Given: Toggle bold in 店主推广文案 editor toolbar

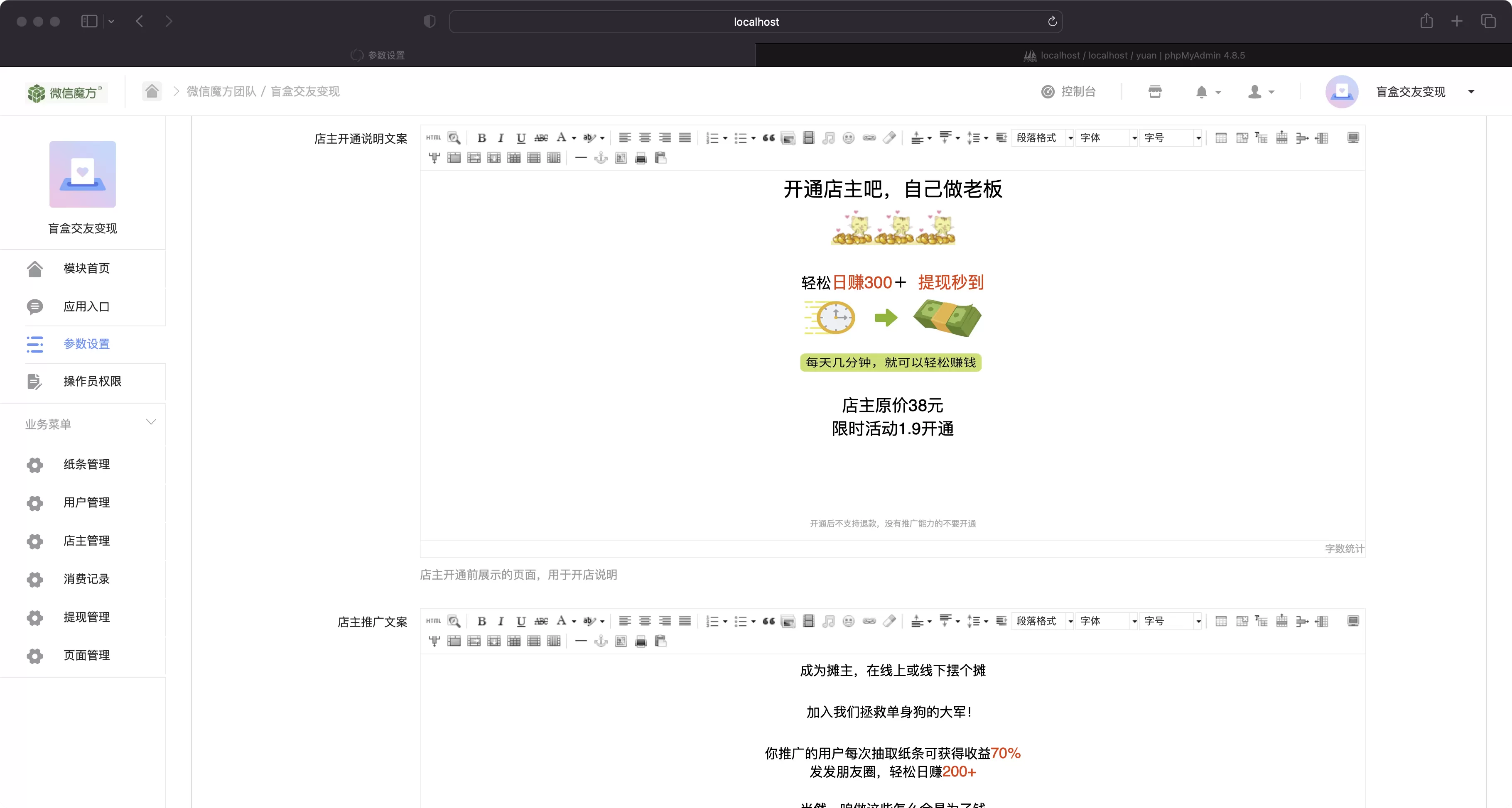Looking at the screenshot, I should click(481, 621).
